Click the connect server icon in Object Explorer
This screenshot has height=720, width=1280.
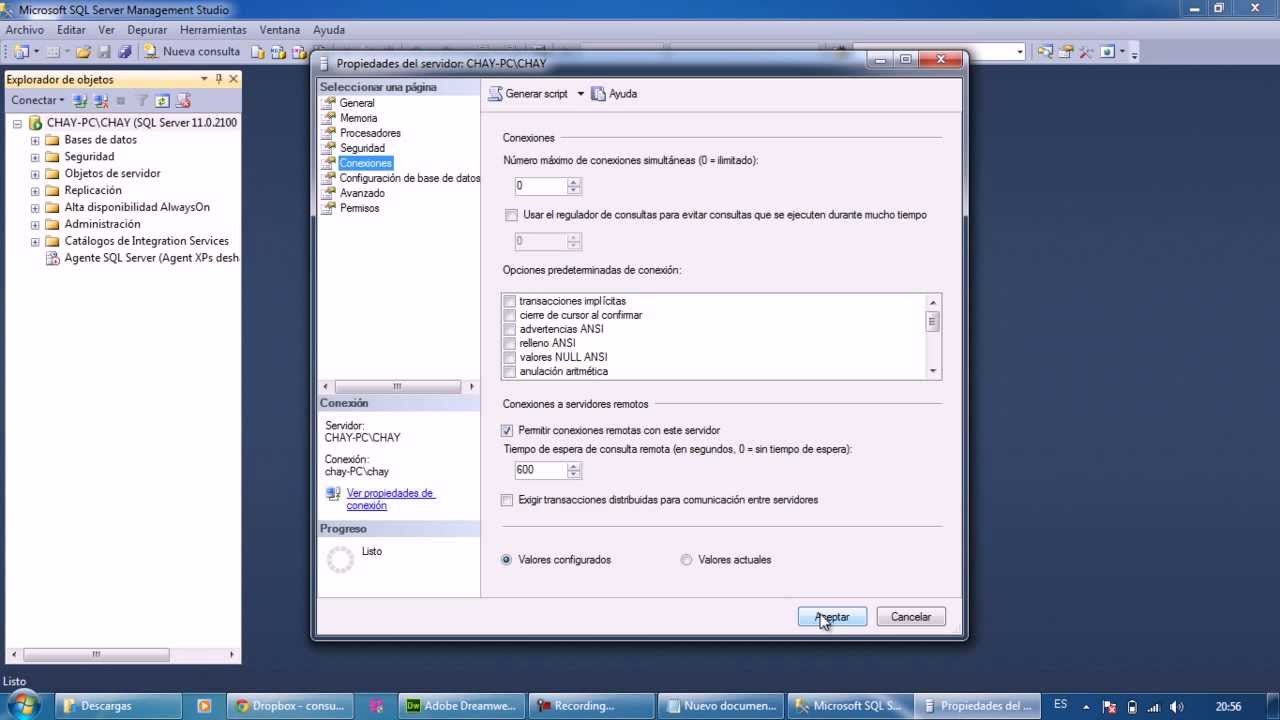point(81,100)
